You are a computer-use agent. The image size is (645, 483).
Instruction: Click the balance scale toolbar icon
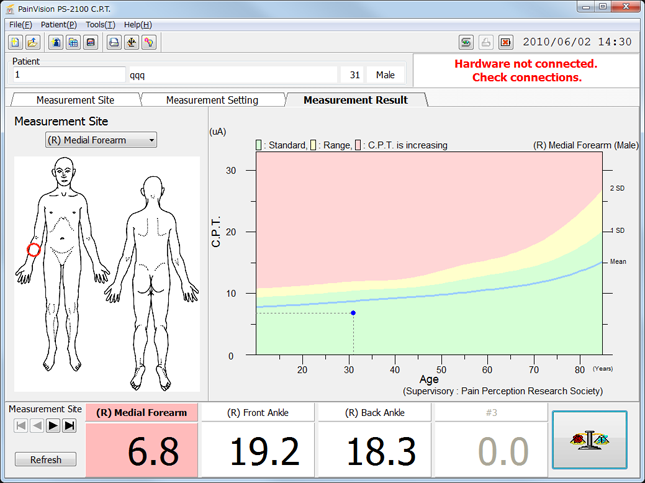click(x=132, y=42)
